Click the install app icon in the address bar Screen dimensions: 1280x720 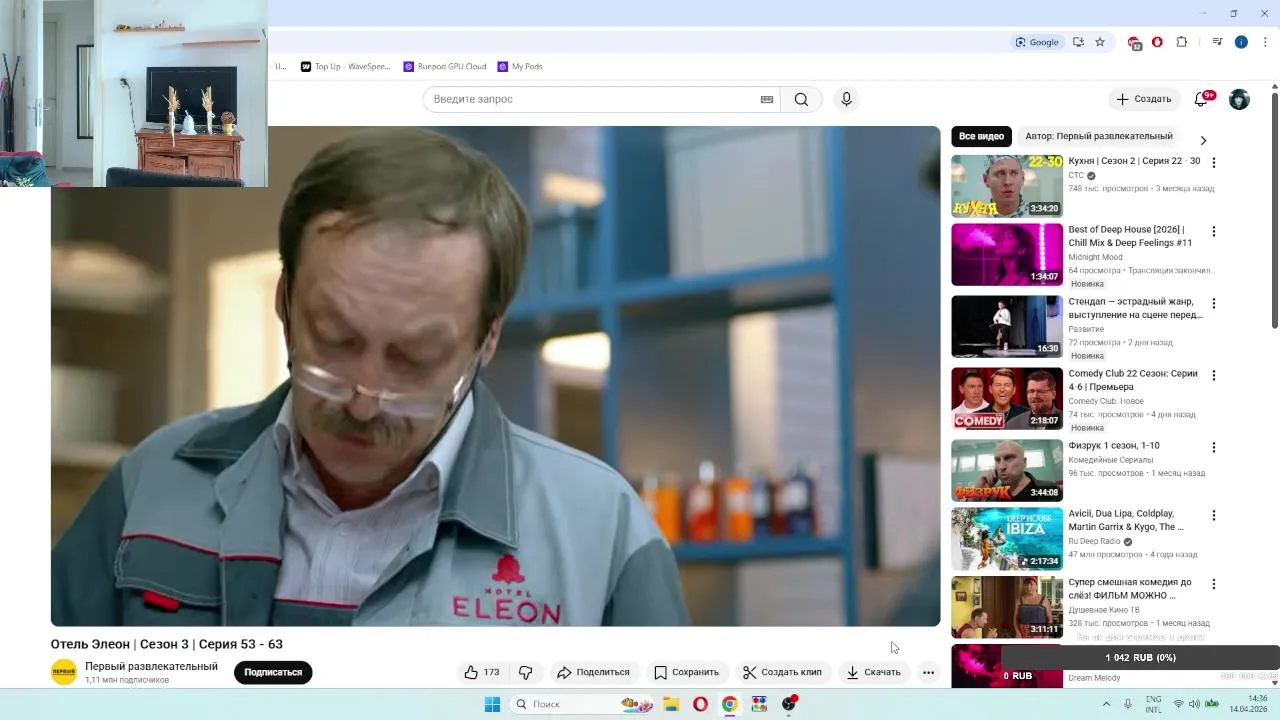click(1078, 42)
